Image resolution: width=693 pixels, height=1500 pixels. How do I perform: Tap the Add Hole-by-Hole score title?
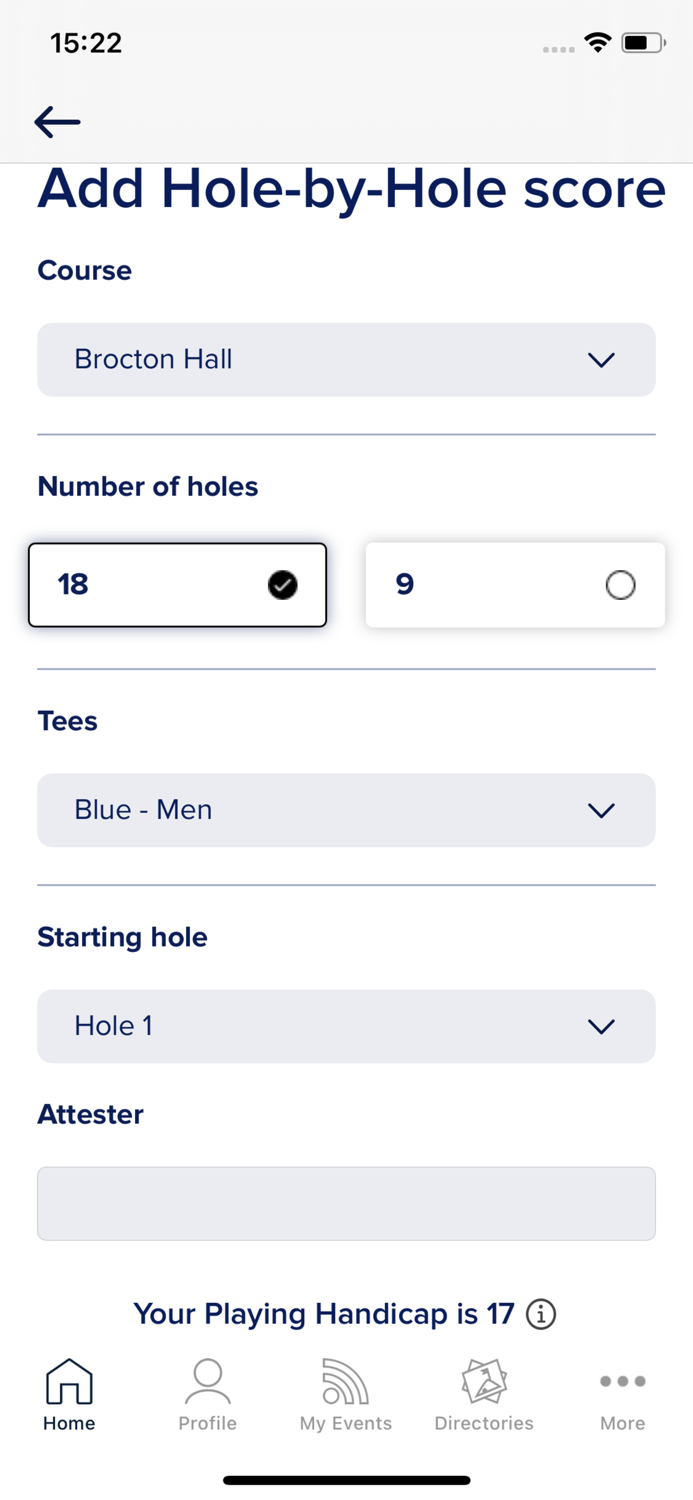click(x=350, y=190)
